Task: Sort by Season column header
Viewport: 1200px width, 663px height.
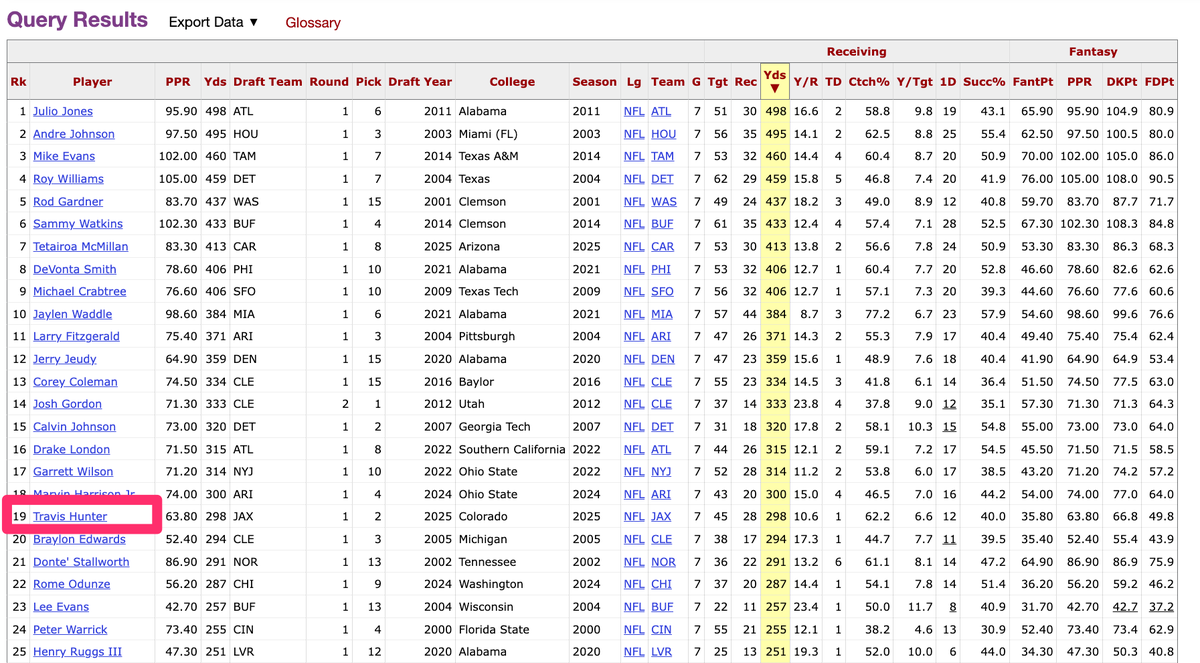Action: (x=594, y=82)
